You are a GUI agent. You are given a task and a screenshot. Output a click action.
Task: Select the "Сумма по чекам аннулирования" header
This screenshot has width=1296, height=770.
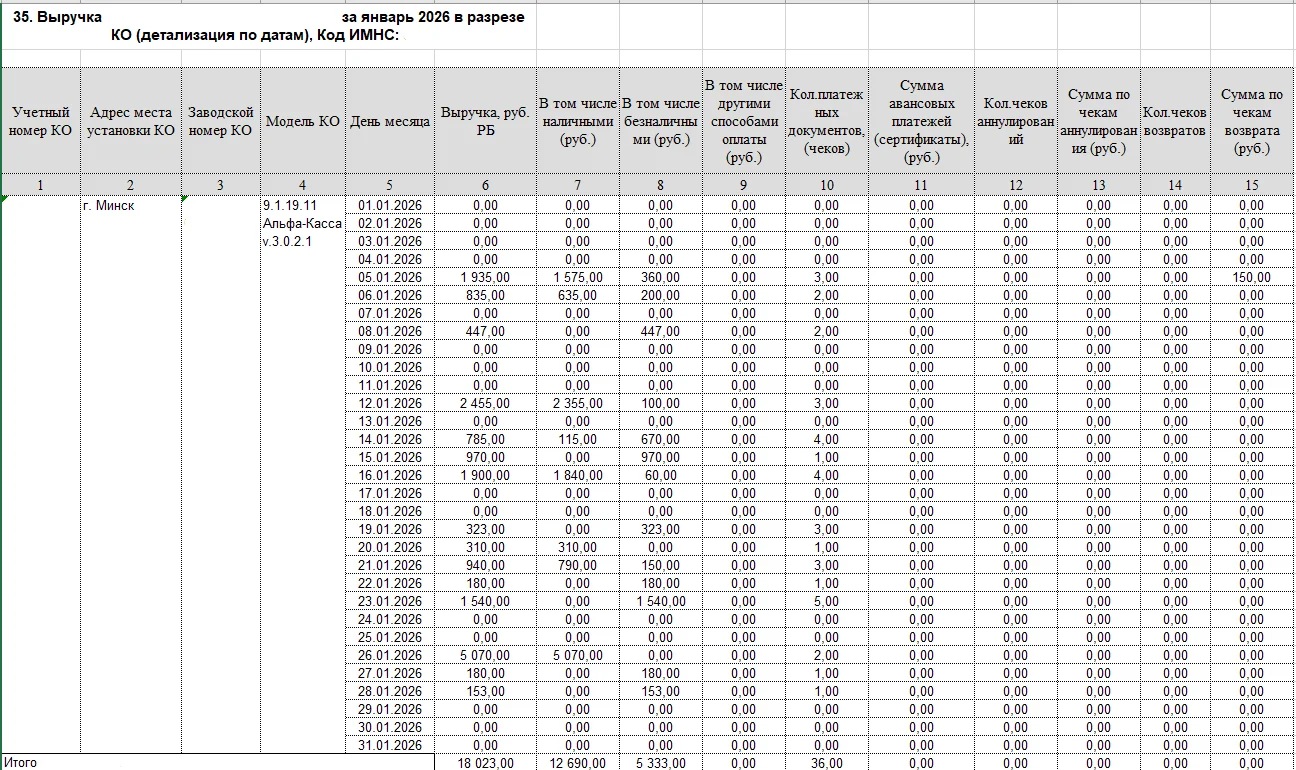1099,121
